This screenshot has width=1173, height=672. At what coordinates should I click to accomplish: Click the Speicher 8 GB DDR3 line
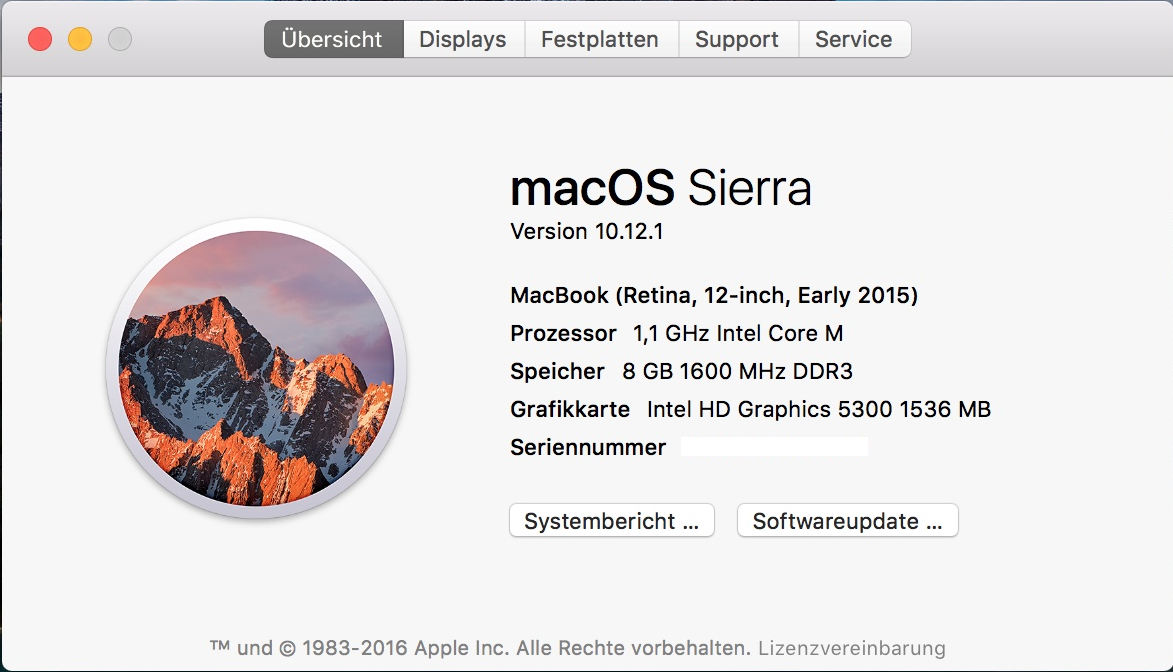pos(682,371)
